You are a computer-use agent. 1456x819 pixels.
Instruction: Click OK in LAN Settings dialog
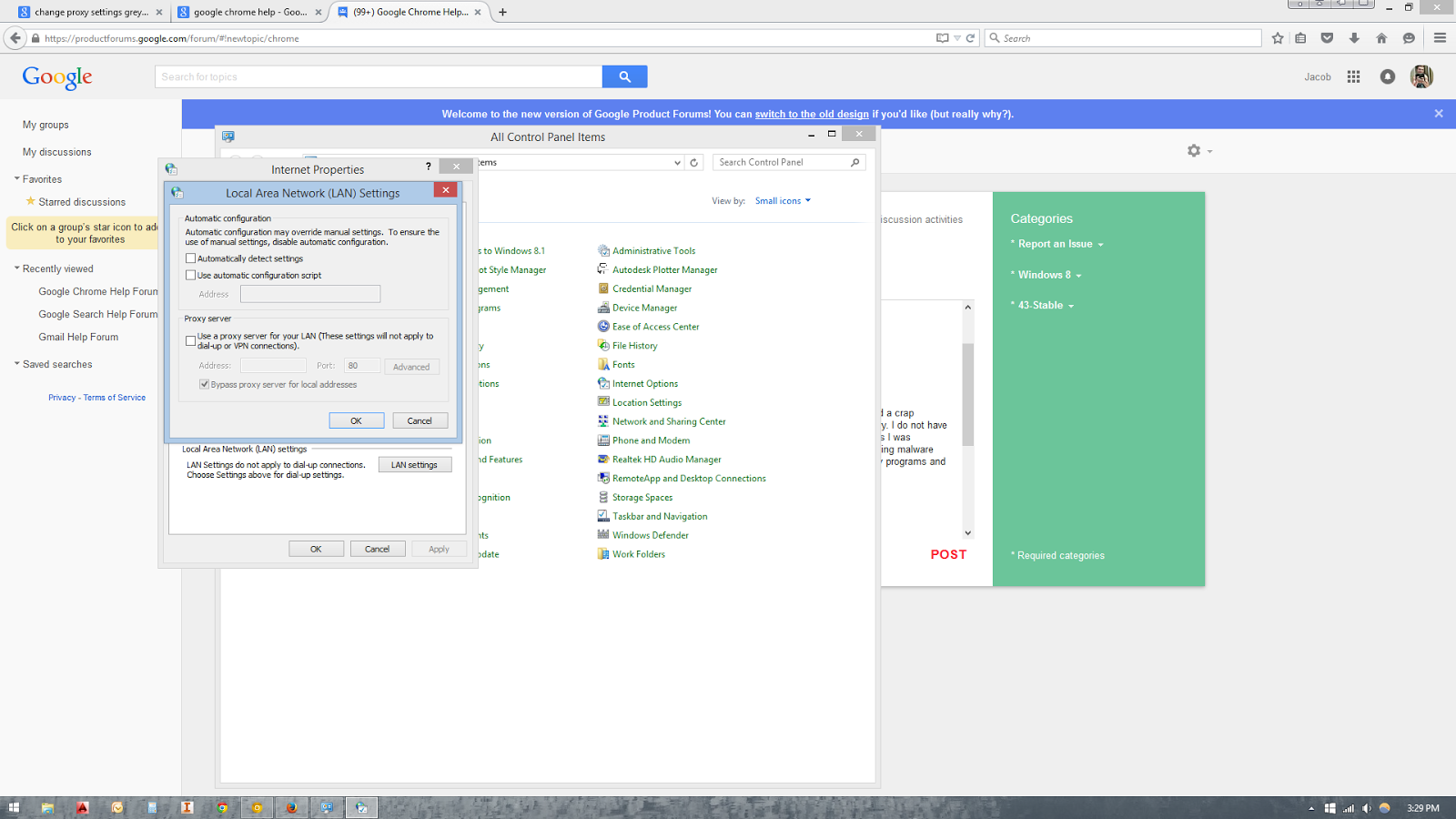[356, 420]
